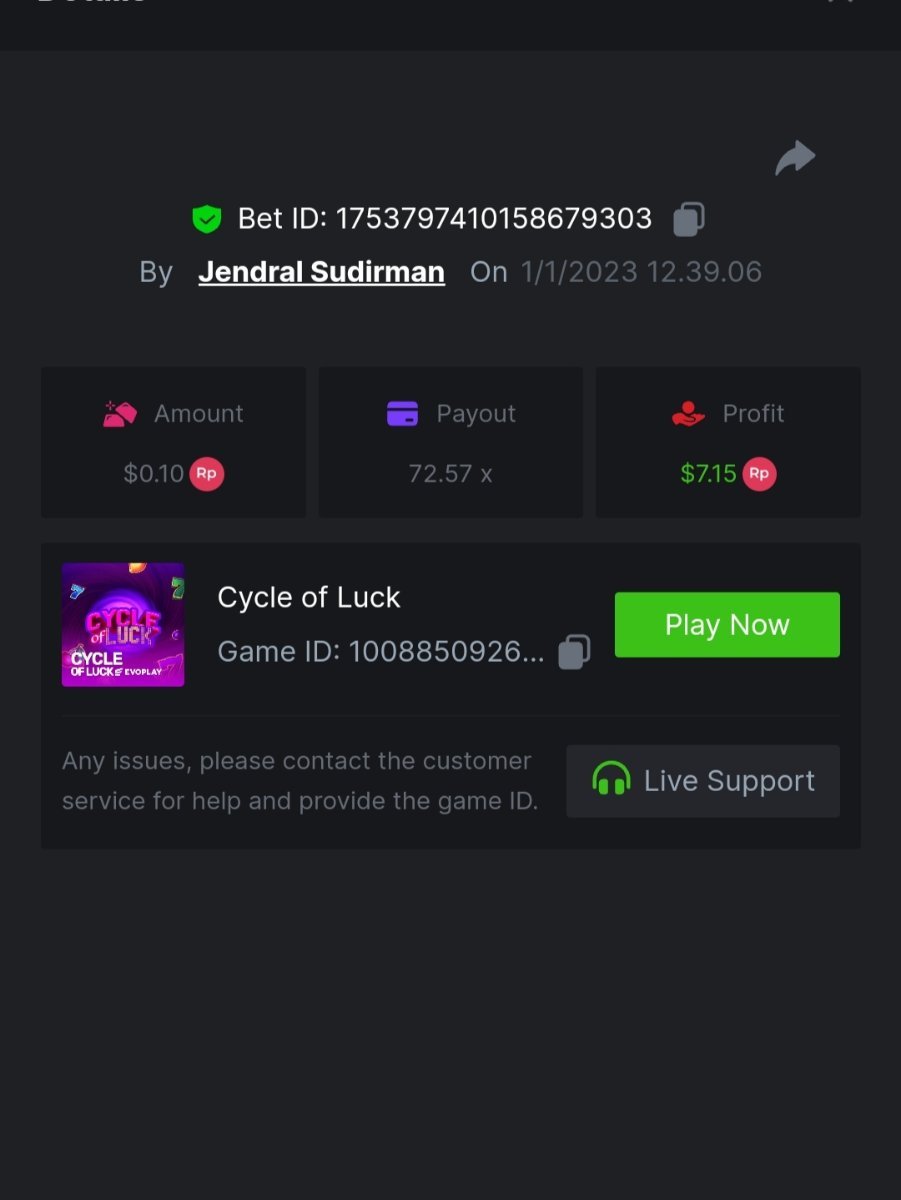This screenshot has width=901, height=1200.
Task: Click the 72.57 x payout value
Action: 450,473
